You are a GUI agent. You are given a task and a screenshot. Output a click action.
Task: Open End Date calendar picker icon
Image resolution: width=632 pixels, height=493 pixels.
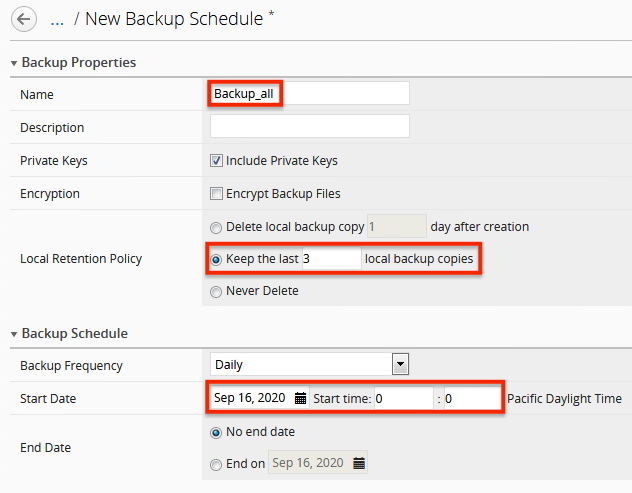point(358,463)
